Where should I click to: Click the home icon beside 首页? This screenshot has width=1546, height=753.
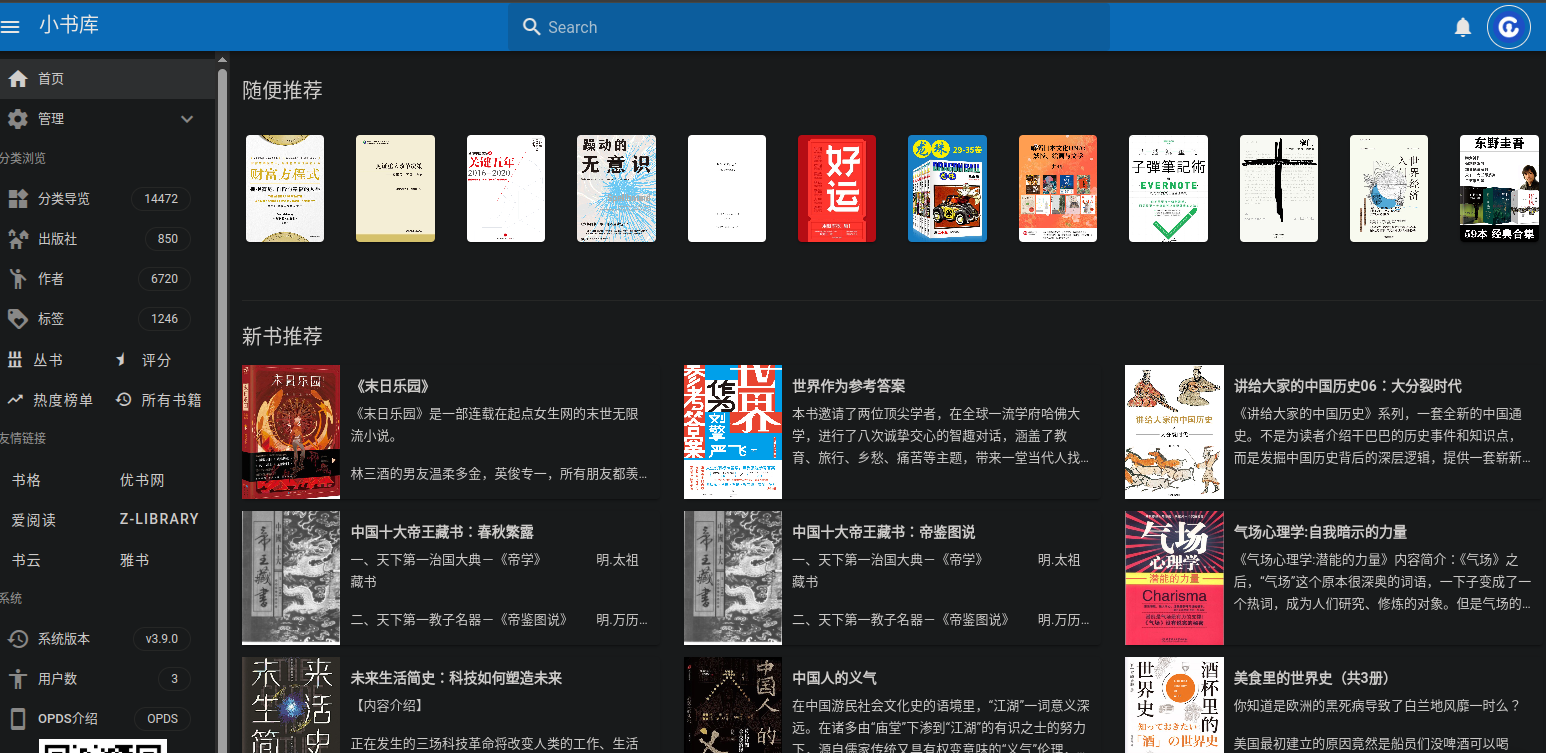(x=17, y=79)
